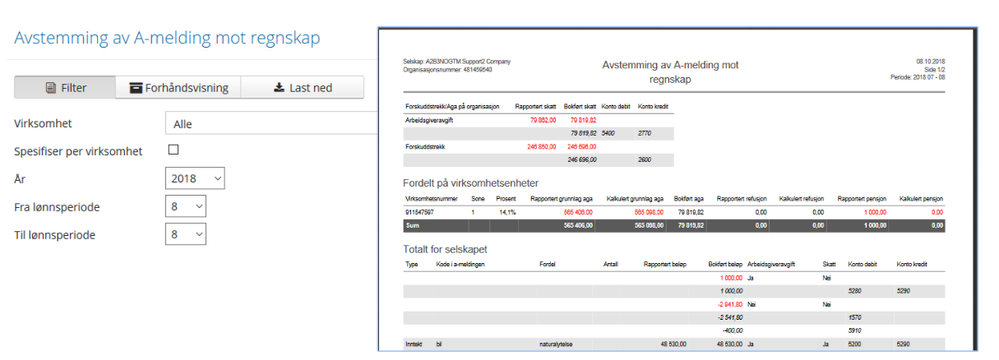Image resolution: width=999 pixels, height=360 pixels.
Task: Click the bokført beløp -2 941,80 value
Action: [730, 304]
